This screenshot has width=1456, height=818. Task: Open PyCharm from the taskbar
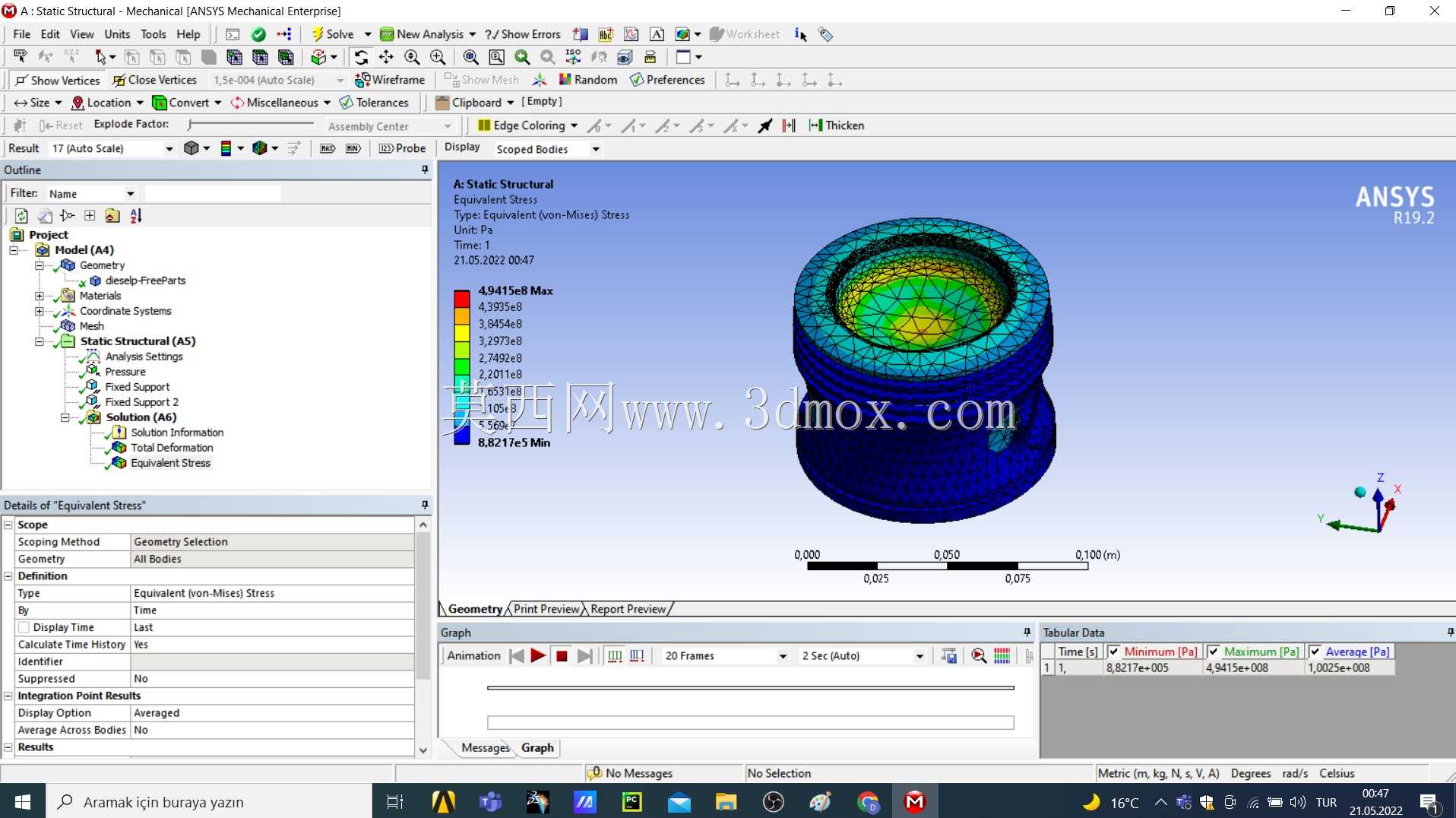(632, 801)
